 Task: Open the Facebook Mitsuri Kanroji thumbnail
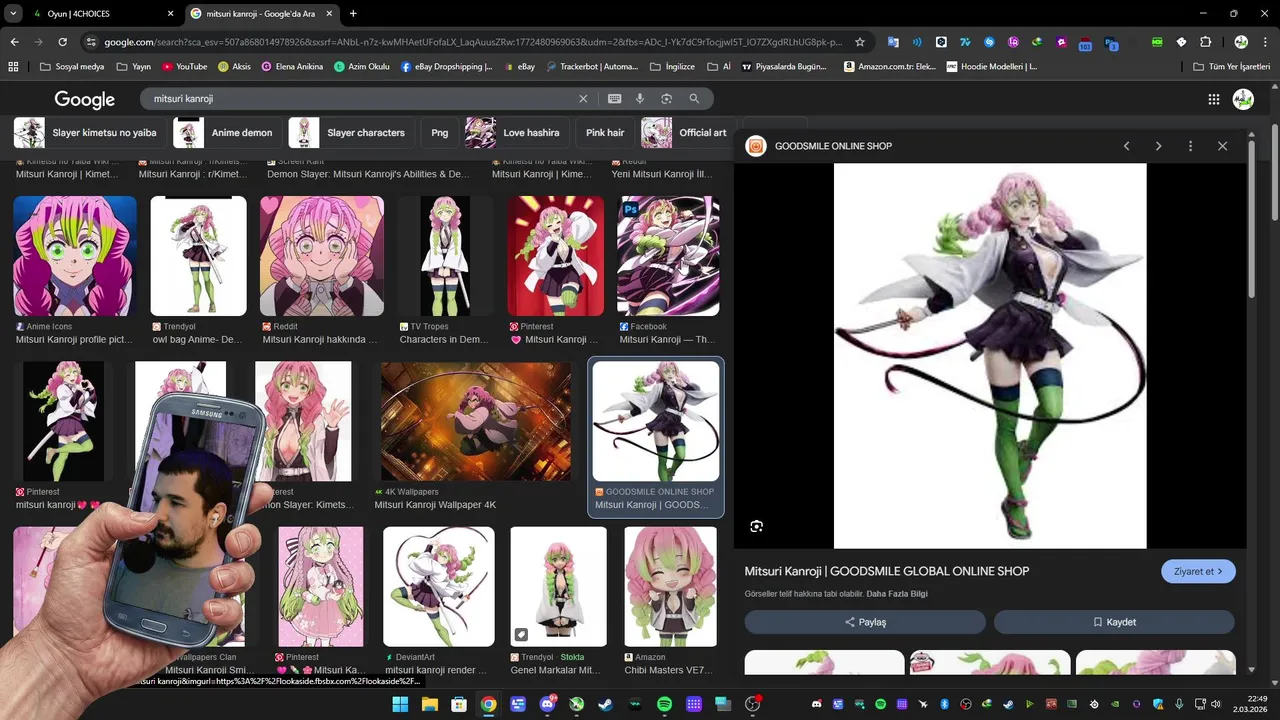668,256
